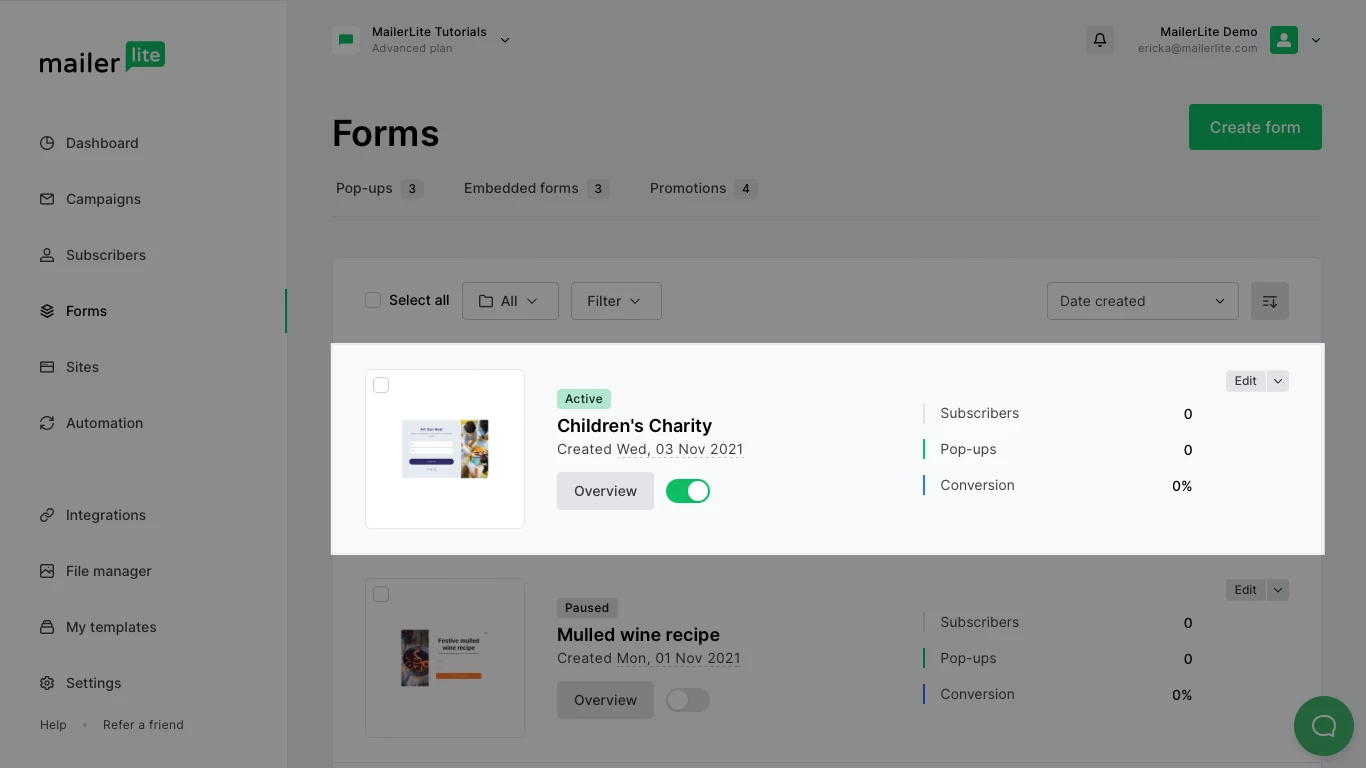Enable the Mulled wine recipe toggle

pos(688,700)
